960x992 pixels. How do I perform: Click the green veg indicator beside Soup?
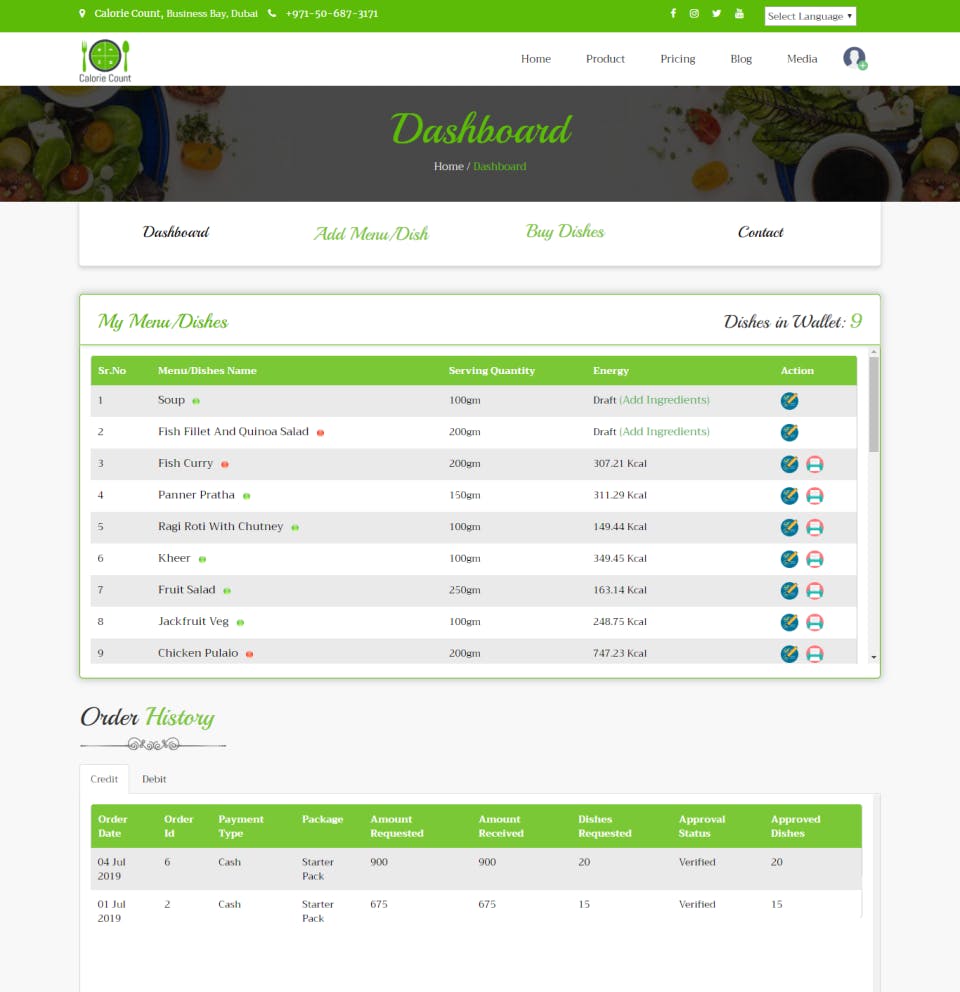[x=196, y=401]
